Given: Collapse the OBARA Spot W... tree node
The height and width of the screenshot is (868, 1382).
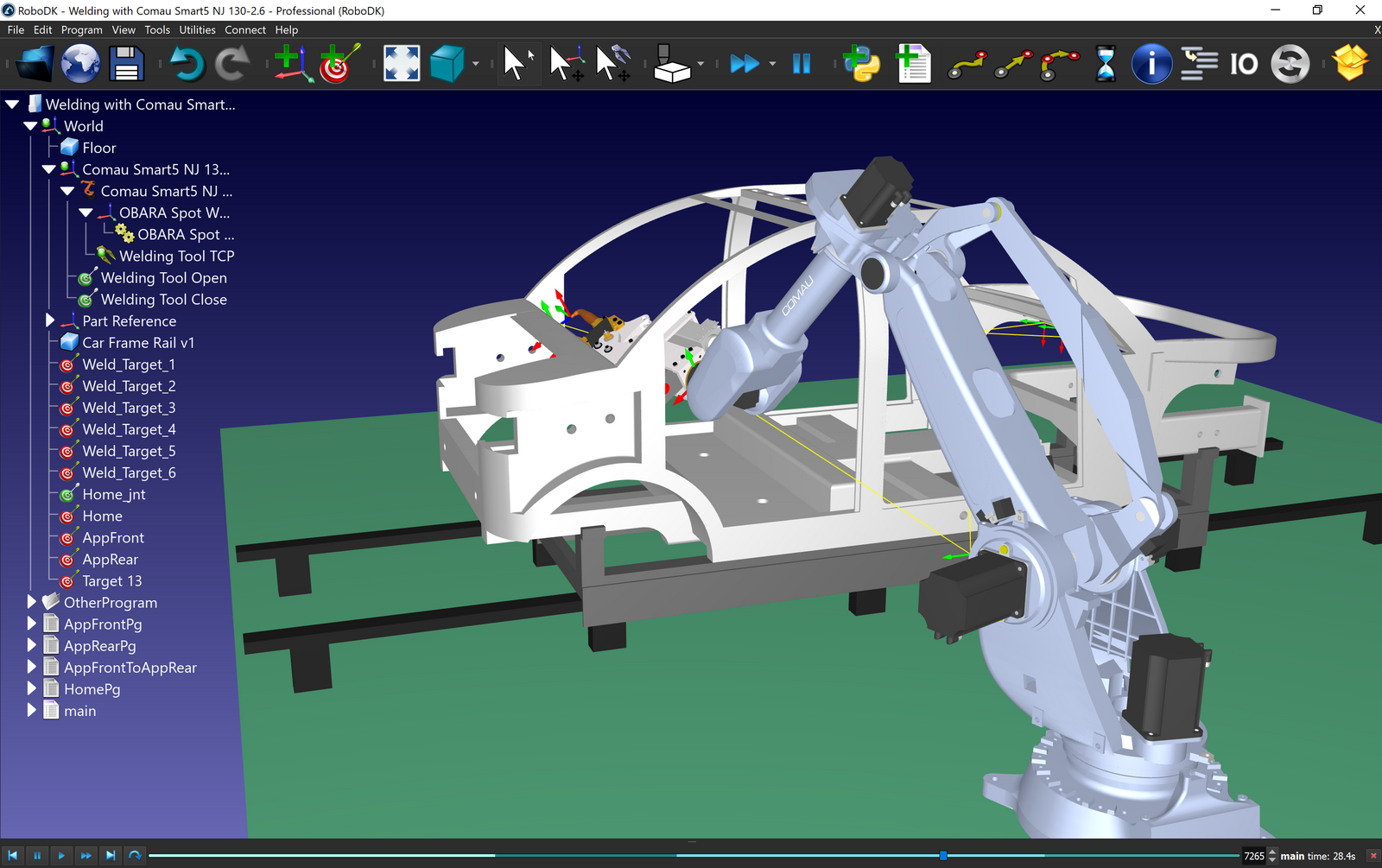Looking at the screenshot, I should (86, 212).
